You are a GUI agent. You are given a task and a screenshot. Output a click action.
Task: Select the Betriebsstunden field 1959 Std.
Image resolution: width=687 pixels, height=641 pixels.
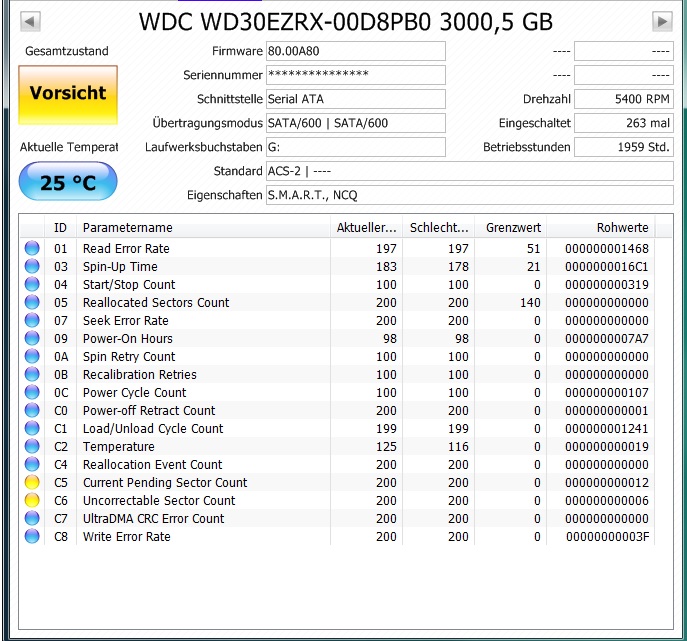(x=624, y=147)
